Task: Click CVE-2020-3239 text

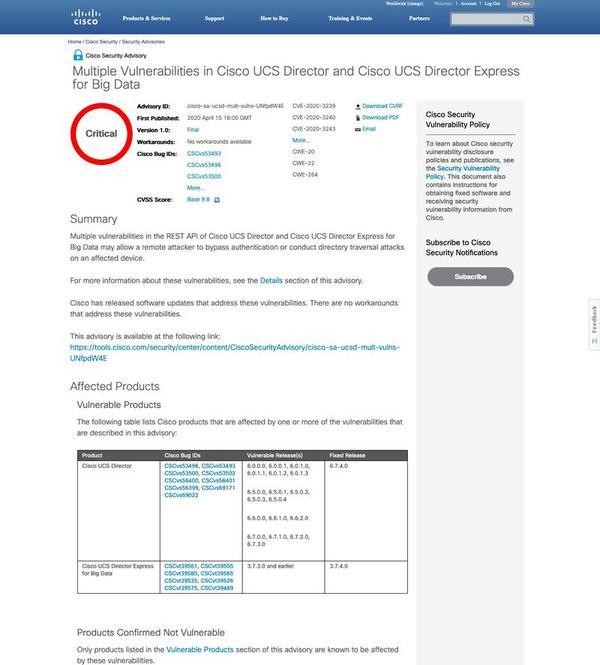Action: pyautogui.click(x=314, y=106)
